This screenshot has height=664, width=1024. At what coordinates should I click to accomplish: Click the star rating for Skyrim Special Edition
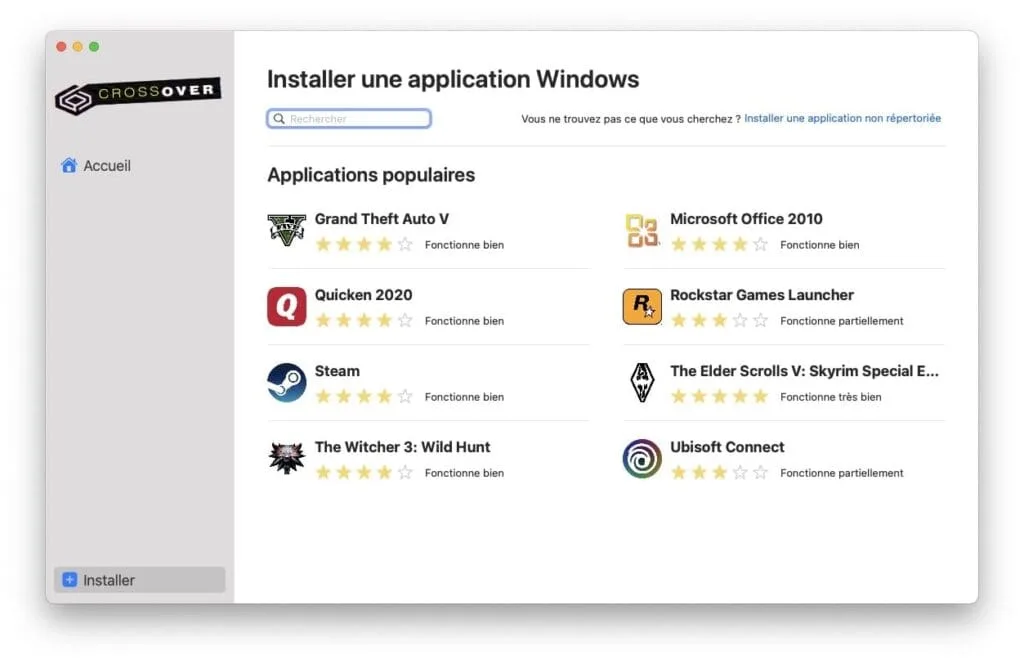point(719,396)
